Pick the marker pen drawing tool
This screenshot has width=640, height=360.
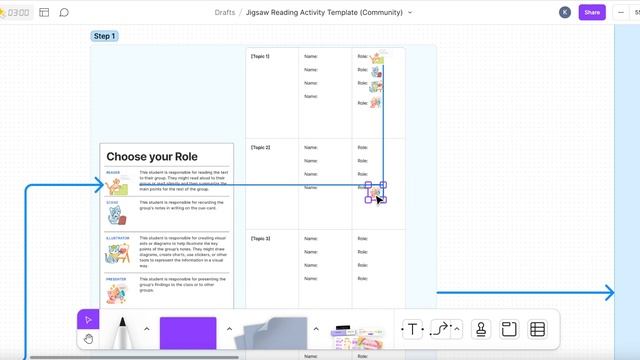[122, 332]
